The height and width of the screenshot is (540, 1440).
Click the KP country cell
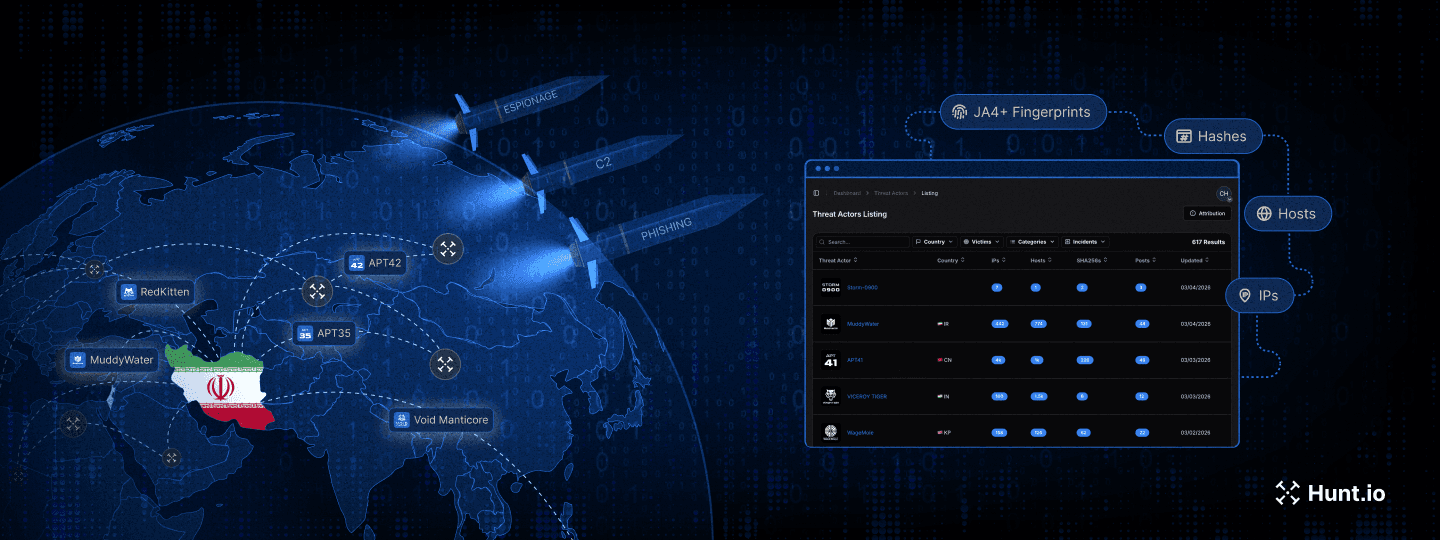[x=944, y=432]
